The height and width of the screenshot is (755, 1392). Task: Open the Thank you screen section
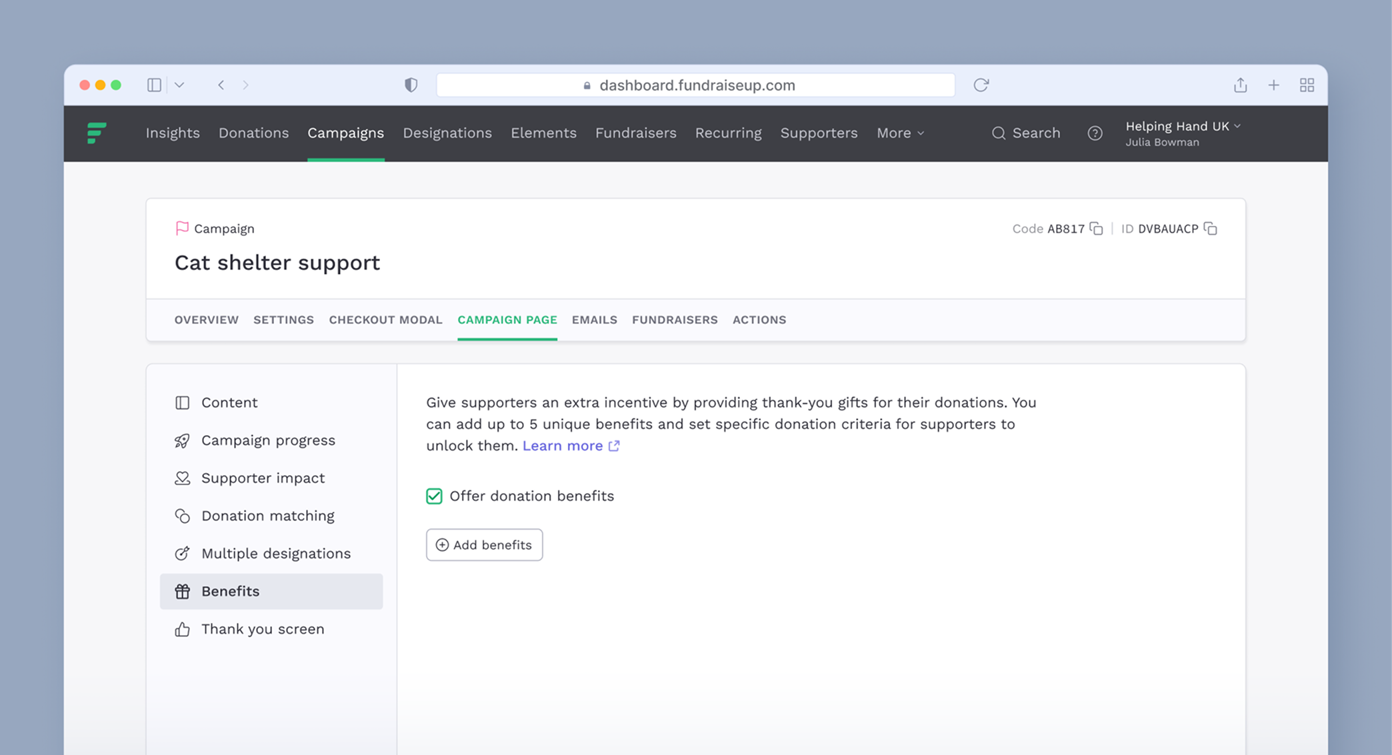[262, 629]
